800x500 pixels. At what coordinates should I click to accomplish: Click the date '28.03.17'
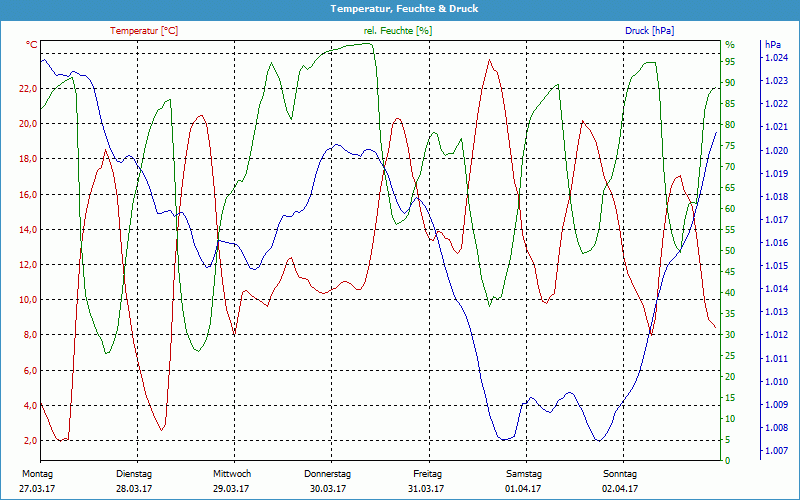point(134,489)
